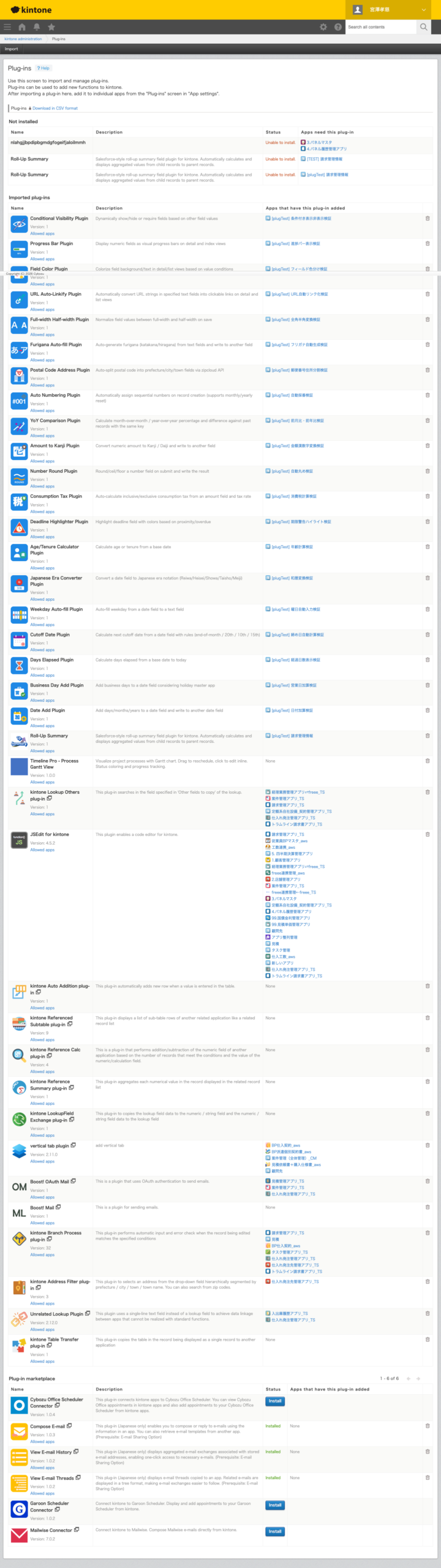Screen dimensions: 441x1568
Task: Install the Mailwise Connector plug-in
Action: tap(275, 1531)
